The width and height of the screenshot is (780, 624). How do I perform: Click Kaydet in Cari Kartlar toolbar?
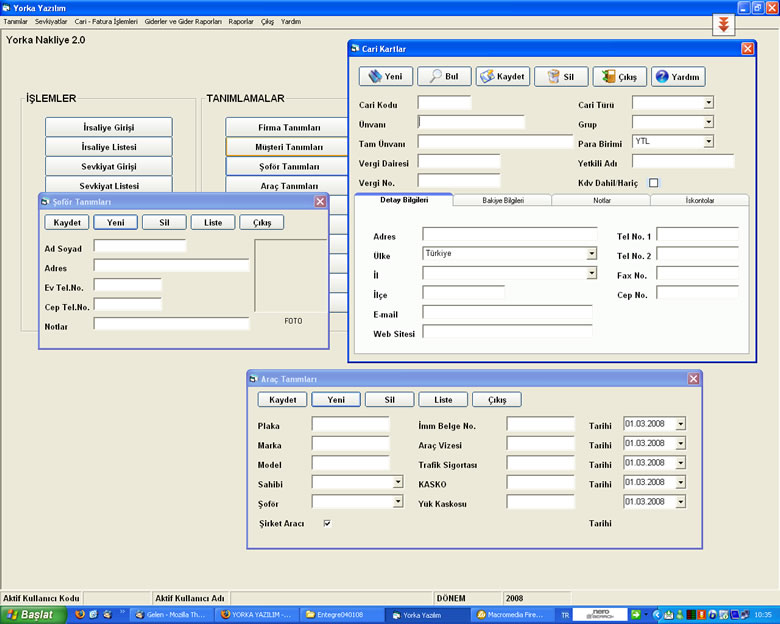503,77
